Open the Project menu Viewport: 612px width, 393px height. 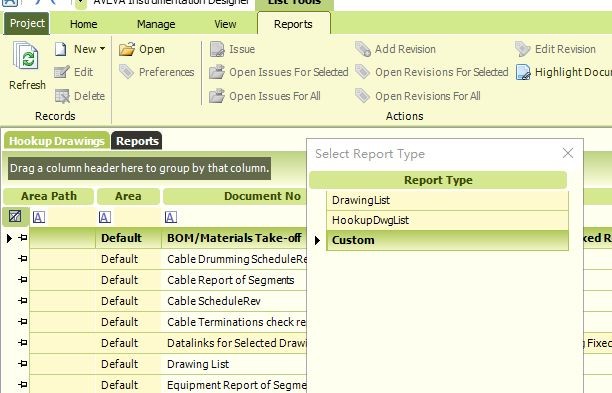point(27,23)
